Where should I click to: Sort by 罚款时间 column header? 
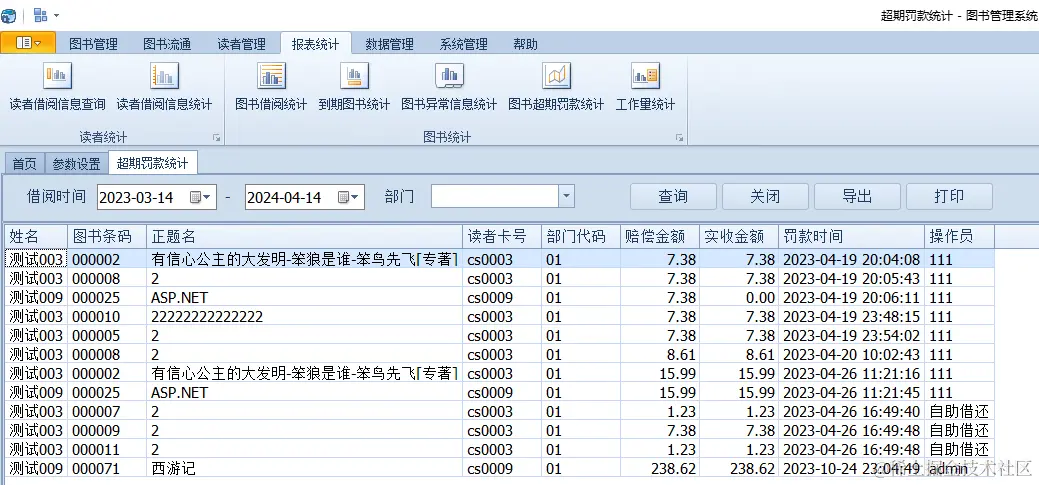click(851, 237)
